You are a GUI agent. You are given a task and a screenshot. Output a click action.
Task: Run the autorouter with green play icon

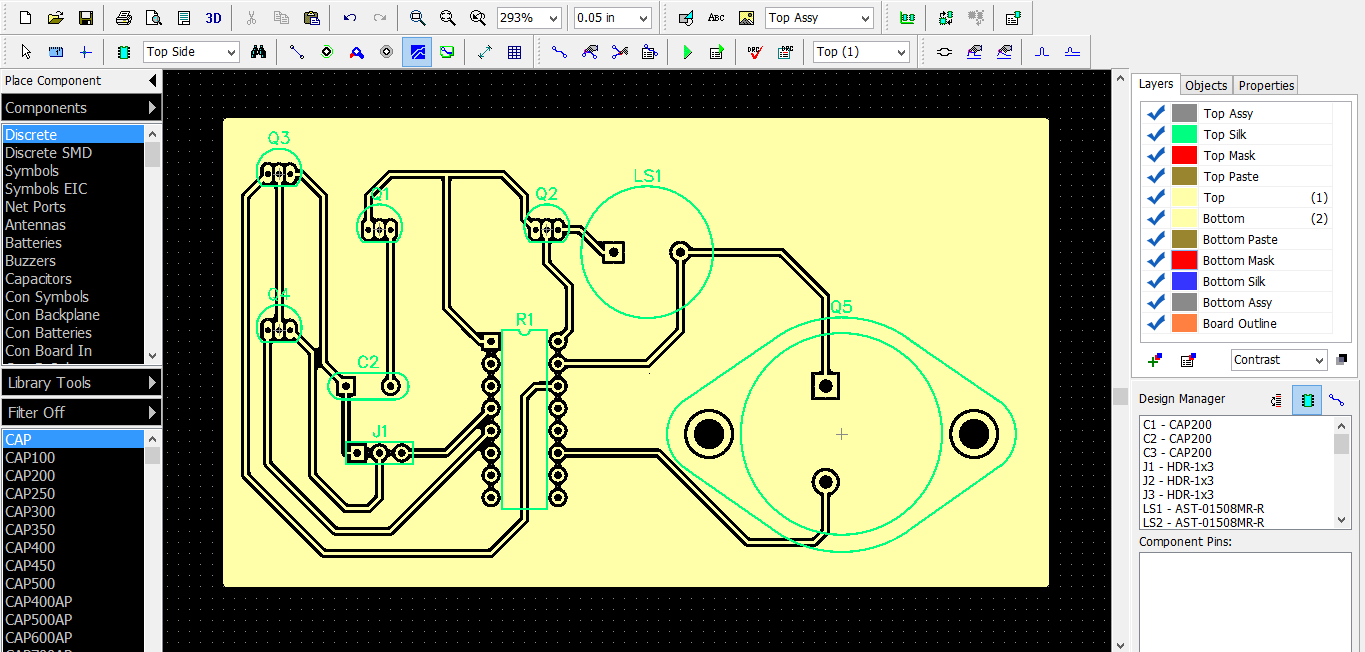687,51
